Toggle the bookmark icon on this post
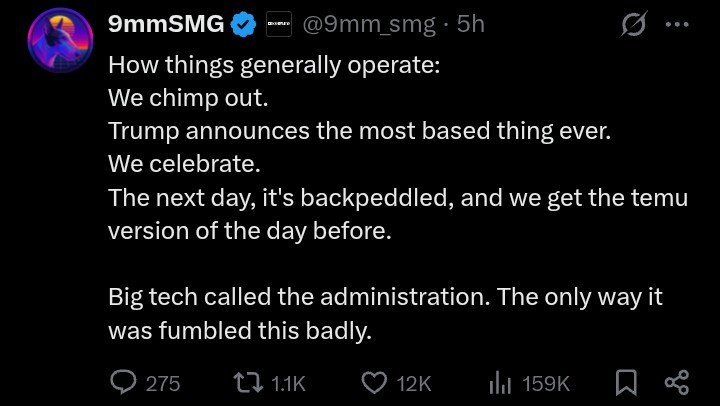Image resolution: width=720 pixels, height=406 pixels. click(626, 383)
